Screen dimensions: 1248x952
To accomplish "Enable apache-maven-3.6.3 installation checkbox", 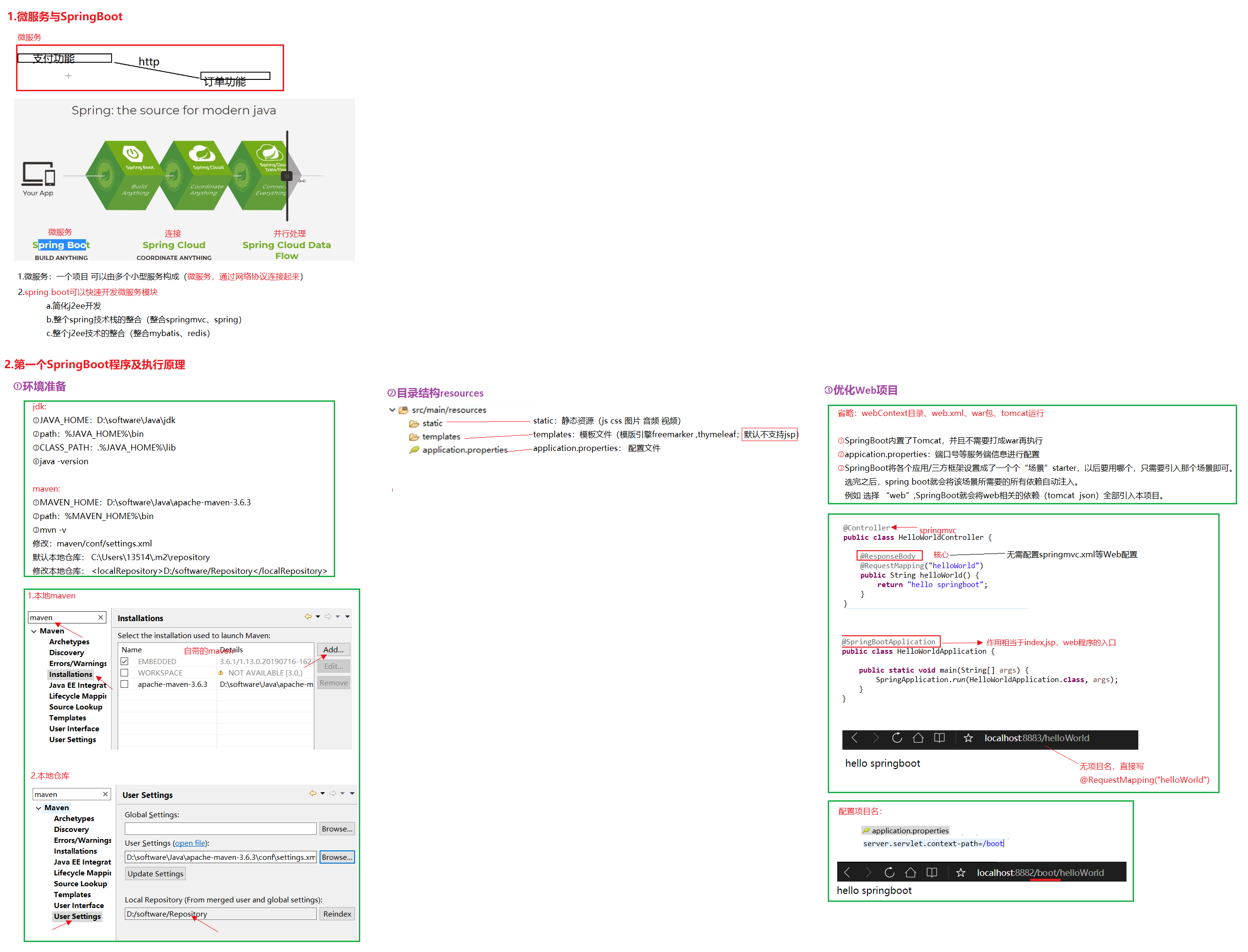I will click(125, 684).
